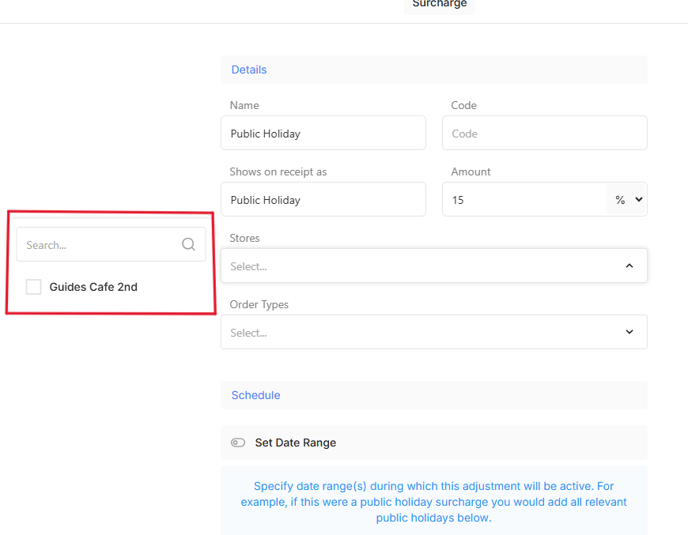
Task: Click the Set Date Range label text
Action: click(x=295, y=442)
